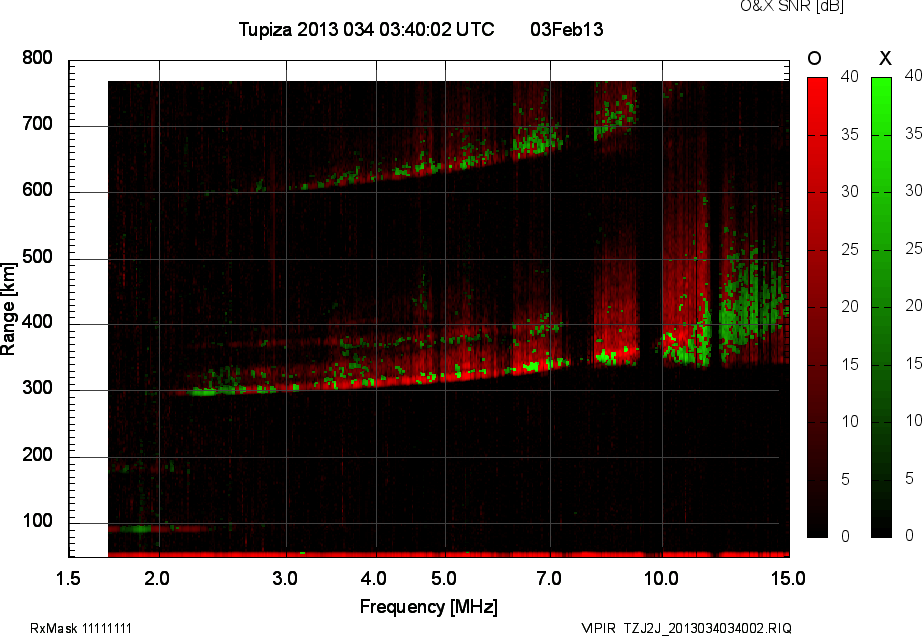
Task: Click the 40 dB label on O colorbar
Action: (x=850, y=76)
